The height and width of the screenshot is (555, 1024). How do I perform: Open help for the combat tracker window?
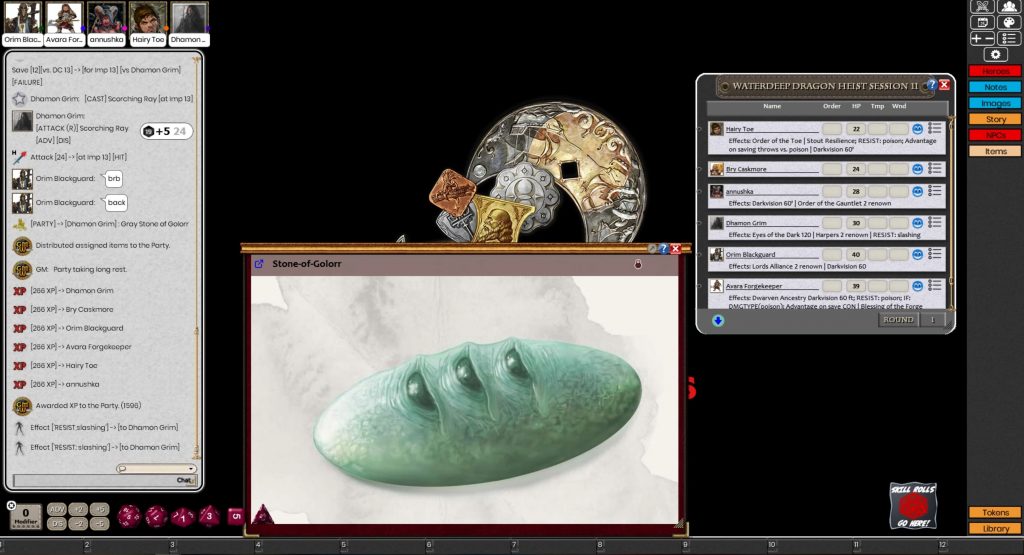[932, 84]
